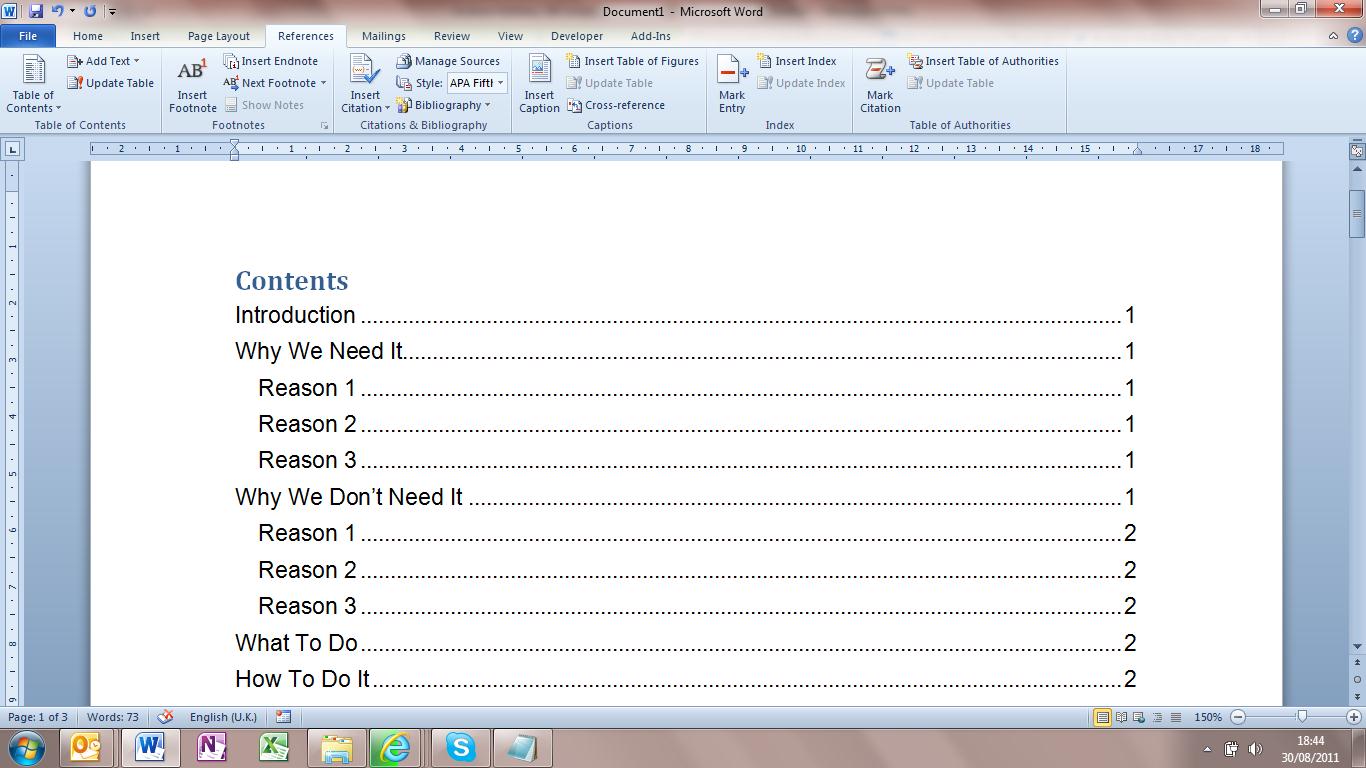Expand the Bibliography dropdown
Screen dimensions: 1366x768
(487, 105)
